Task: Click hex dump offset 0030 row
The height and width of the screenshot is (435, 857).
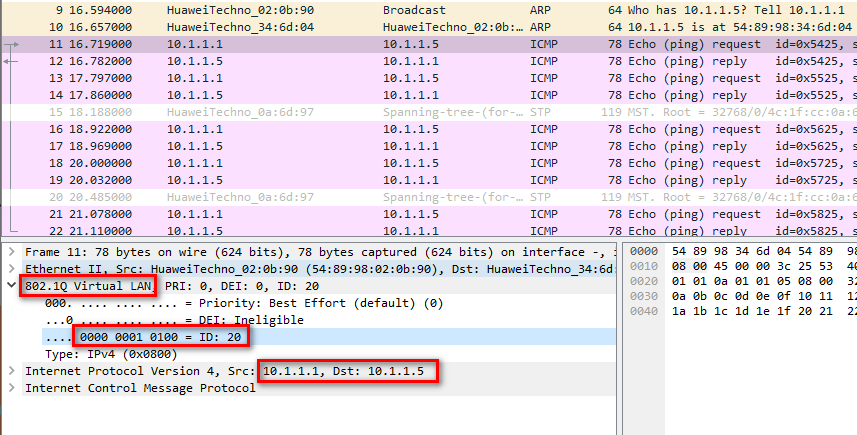Action: click(743, 296)
